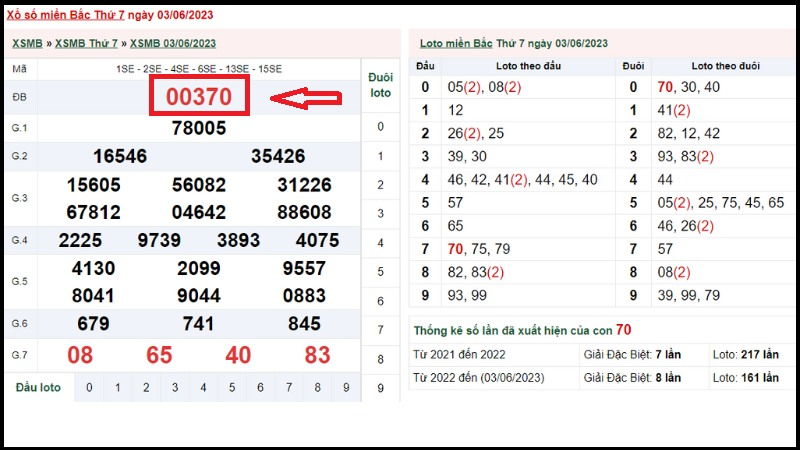This screenshot has height=450, width=800.
Task: Click G.6 number 741
Action: pyautogui.click(x=198, y=323)
